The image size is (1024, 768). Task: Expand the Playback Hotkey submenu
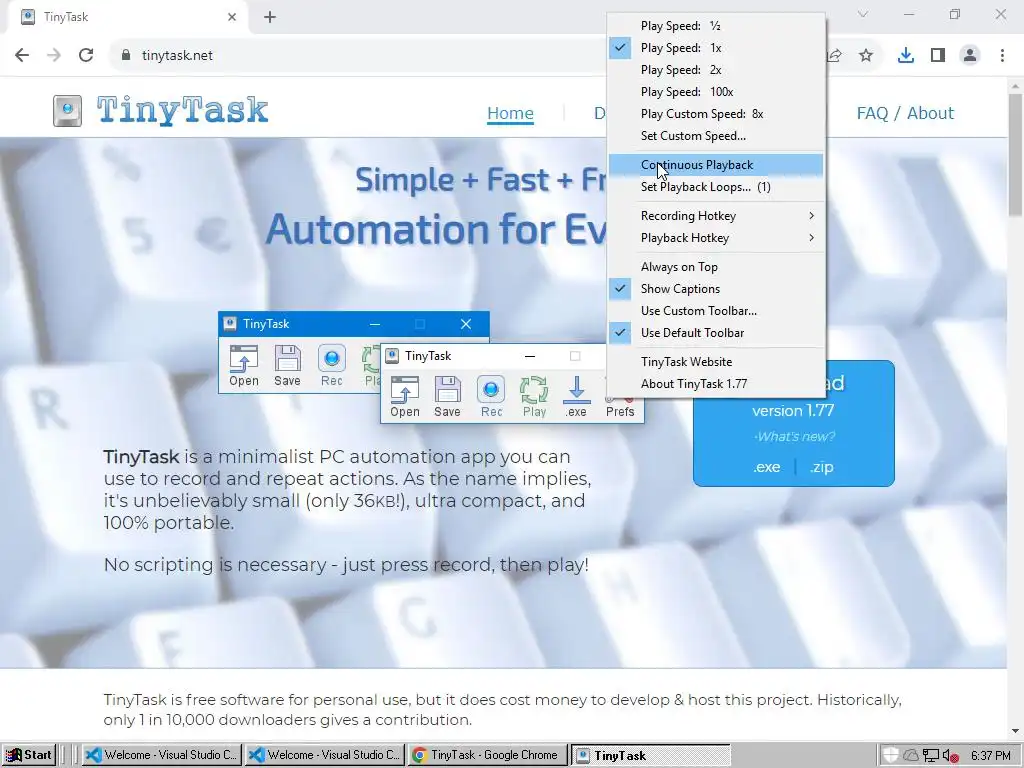(716, 238)
